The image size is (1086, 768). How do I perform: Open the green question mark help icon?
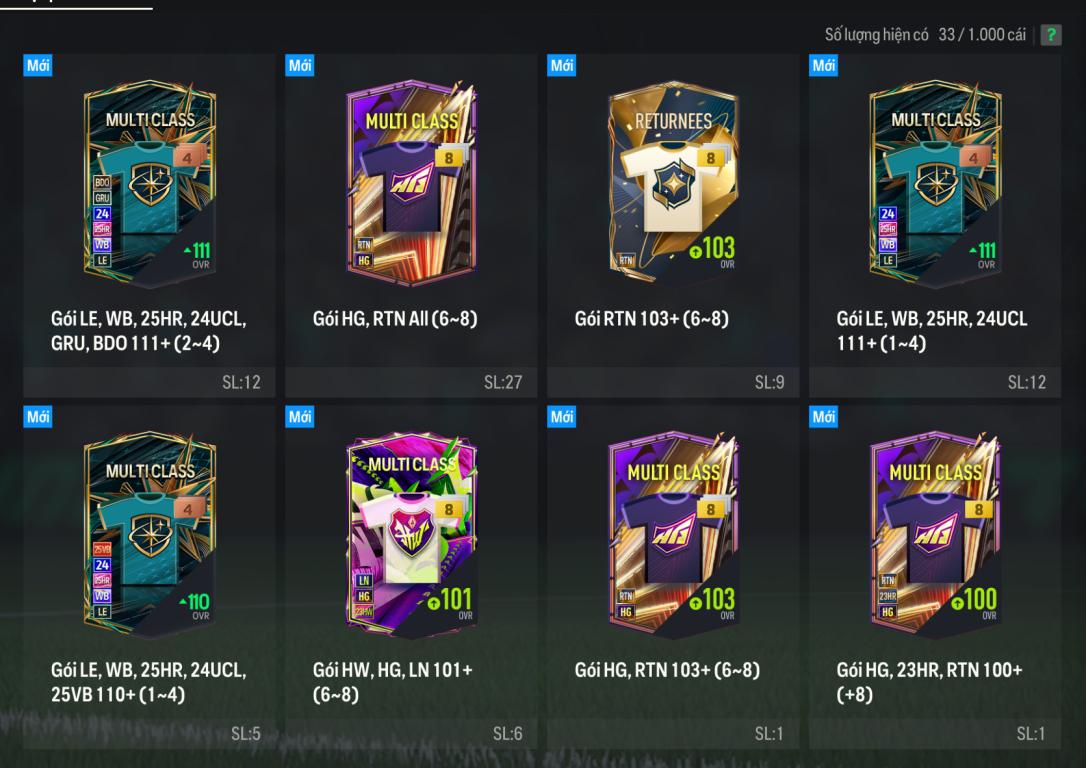click(1051, 35)
